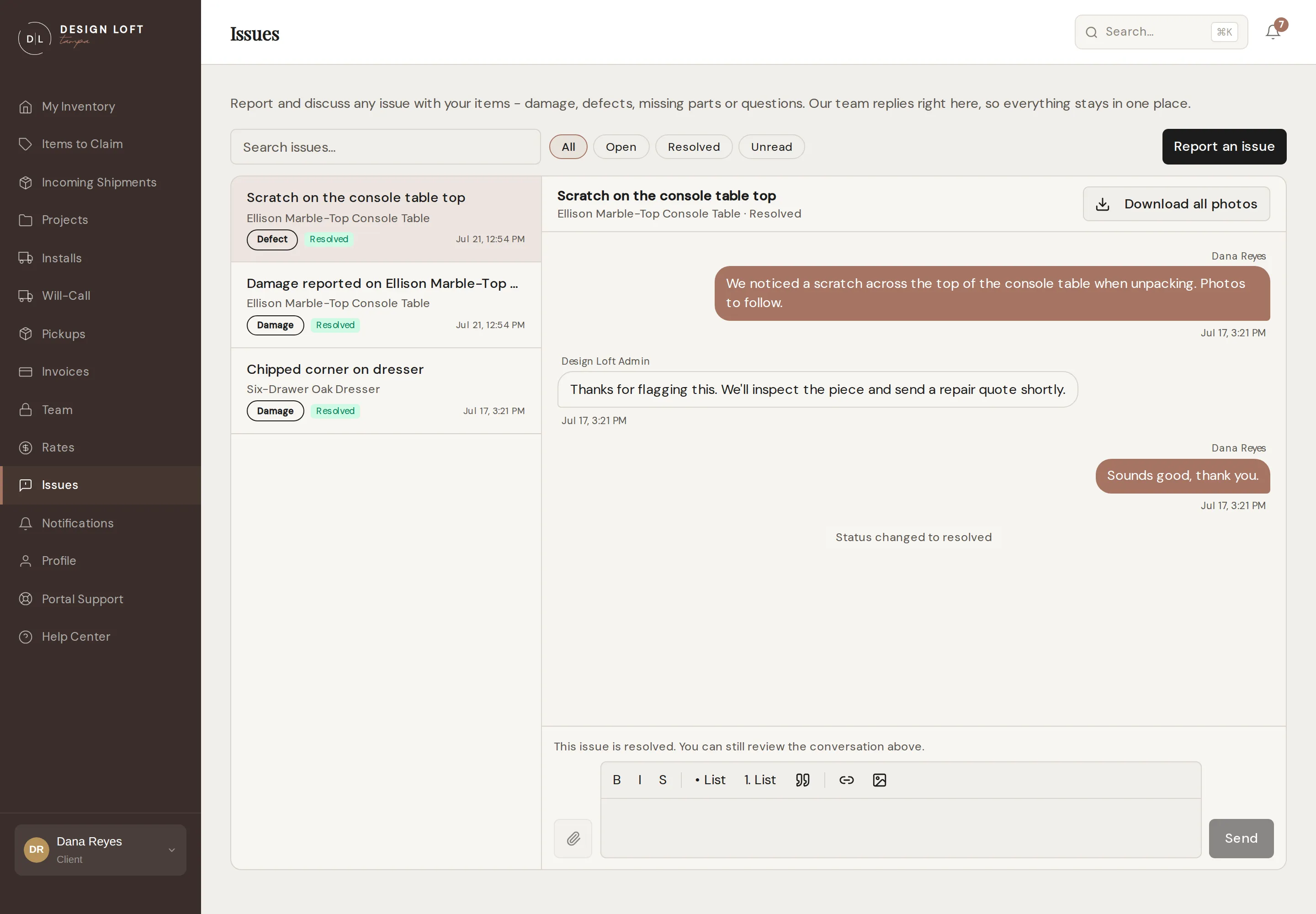Open the Team page

click(101, 409)
